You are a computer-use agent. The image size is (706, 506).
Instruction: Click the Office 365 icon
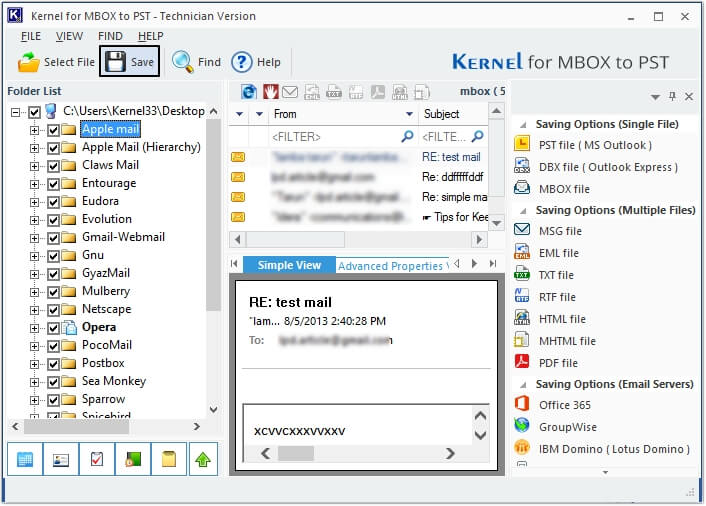coord(522,403)
